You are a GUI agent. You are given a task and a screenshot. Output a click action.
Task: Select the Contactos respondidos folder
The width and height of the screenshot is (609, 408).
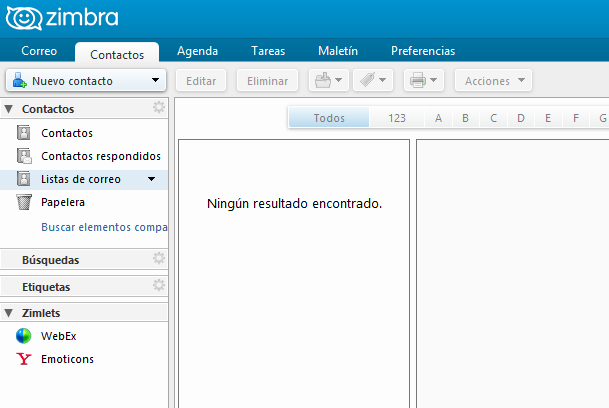tap(84, 156)
